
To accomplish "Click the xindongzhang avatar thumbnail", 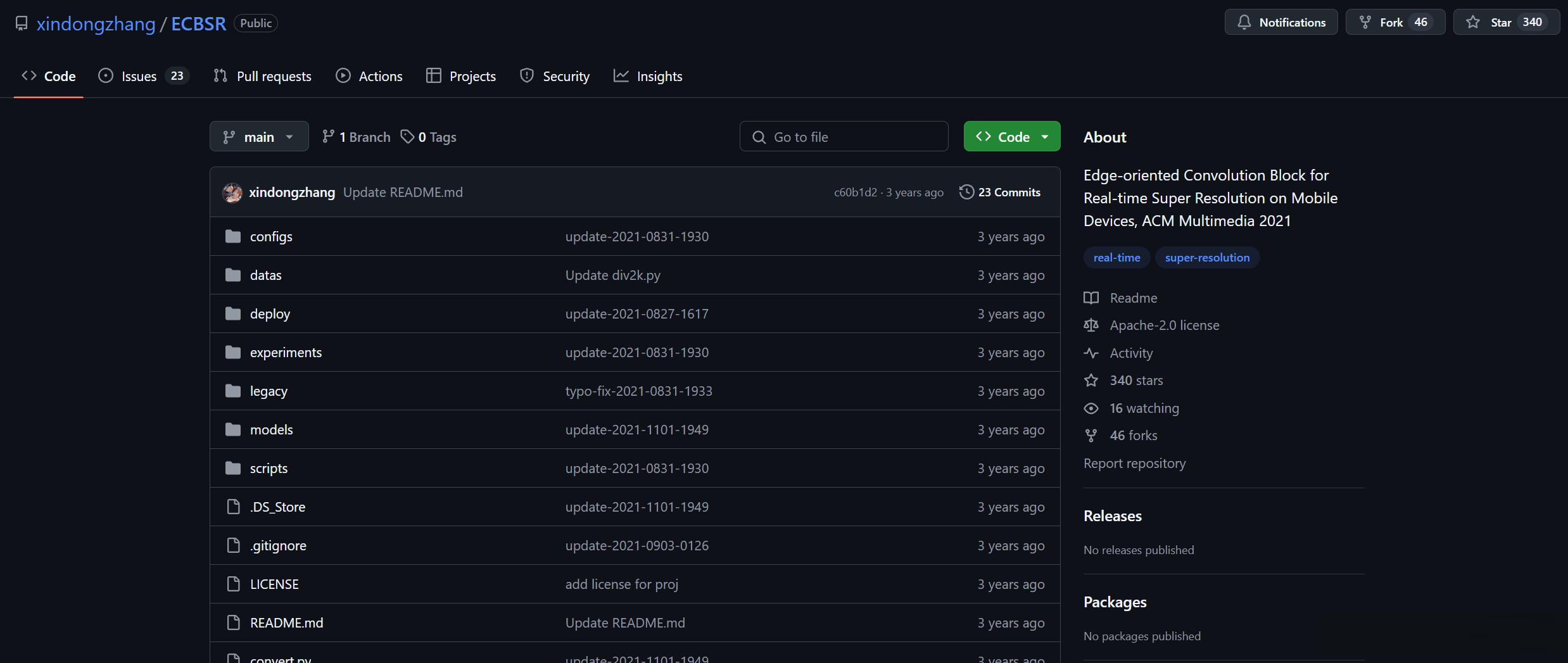I will pyautogui.click(x=232, y=193).
